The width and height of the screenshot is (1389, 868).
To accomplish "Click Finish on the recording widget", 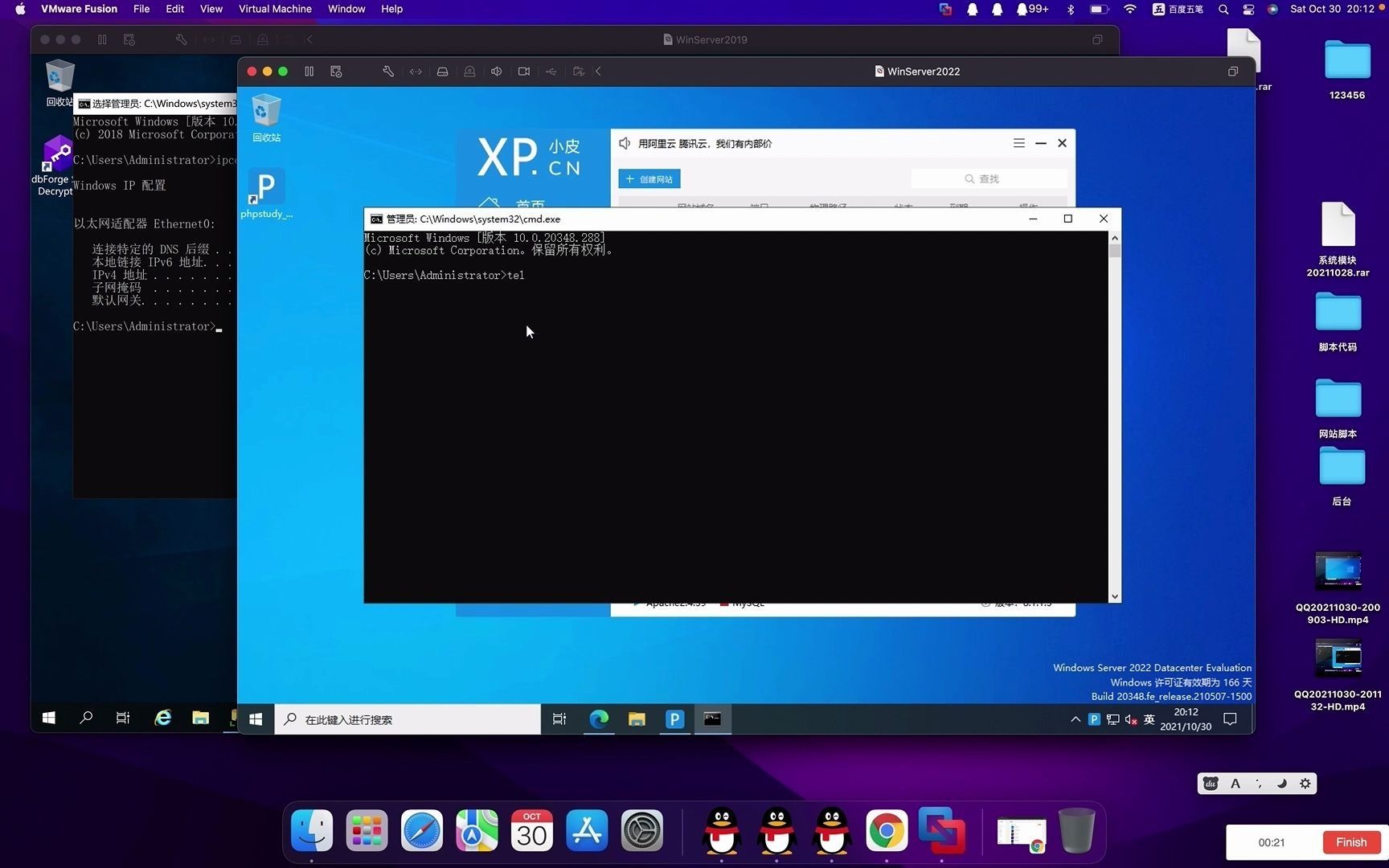I will [x=1351, y=842].
